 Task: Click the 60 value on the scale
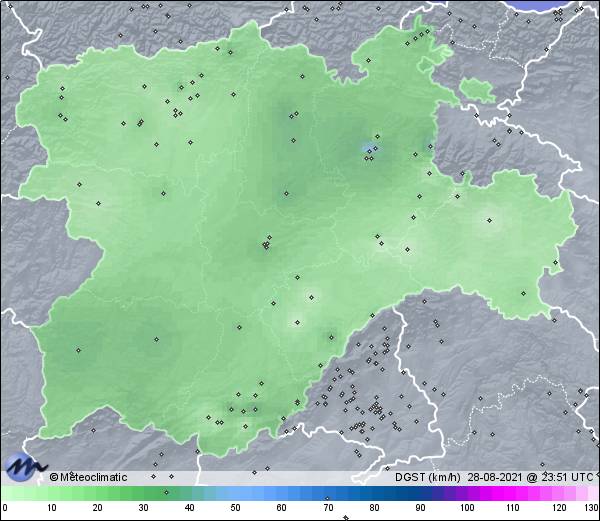282,508
